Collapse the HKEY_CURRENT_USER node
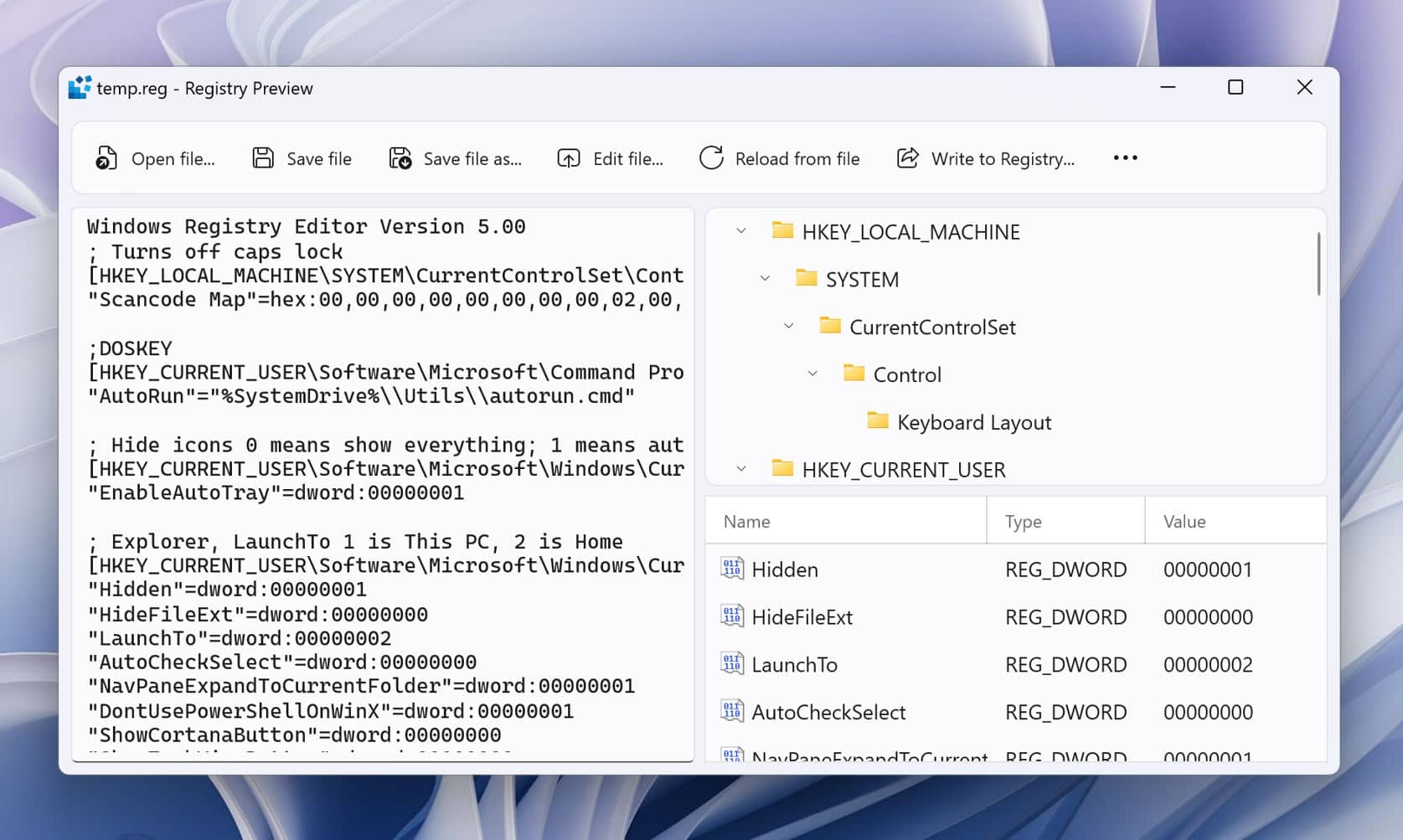 (x=740, y=469)
